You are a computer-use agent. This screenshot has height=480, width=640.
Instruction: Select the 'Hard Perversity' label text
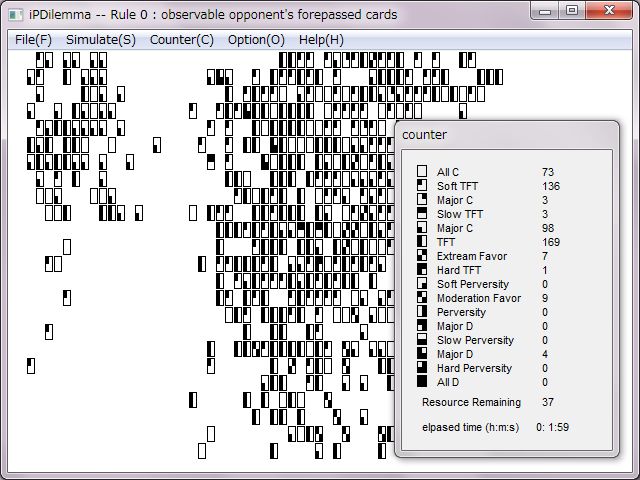click(474, 368)
